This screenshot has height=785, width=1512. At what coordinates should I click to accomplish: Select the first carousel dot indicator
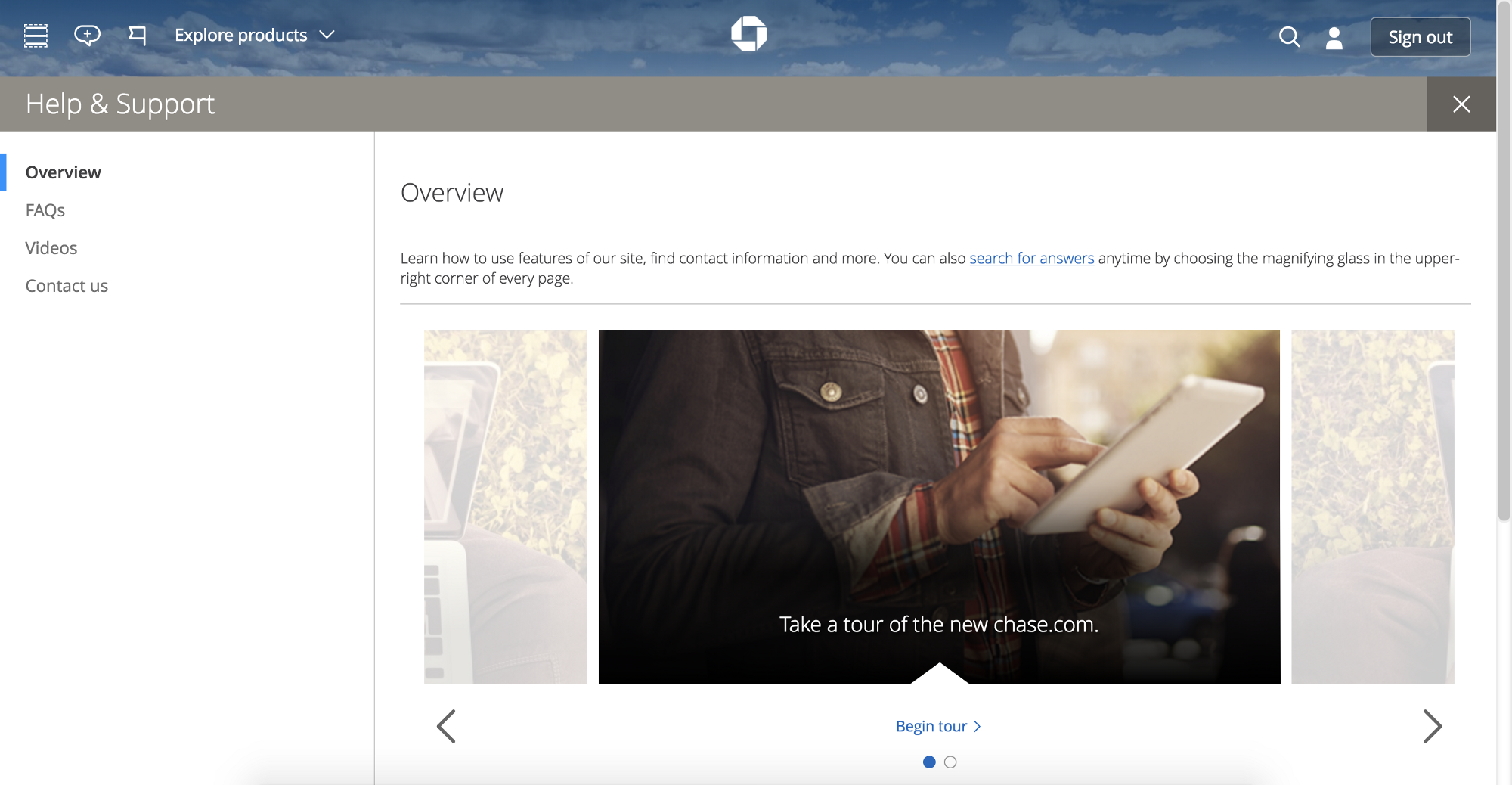pyautogui.click(x=929, y=762)
